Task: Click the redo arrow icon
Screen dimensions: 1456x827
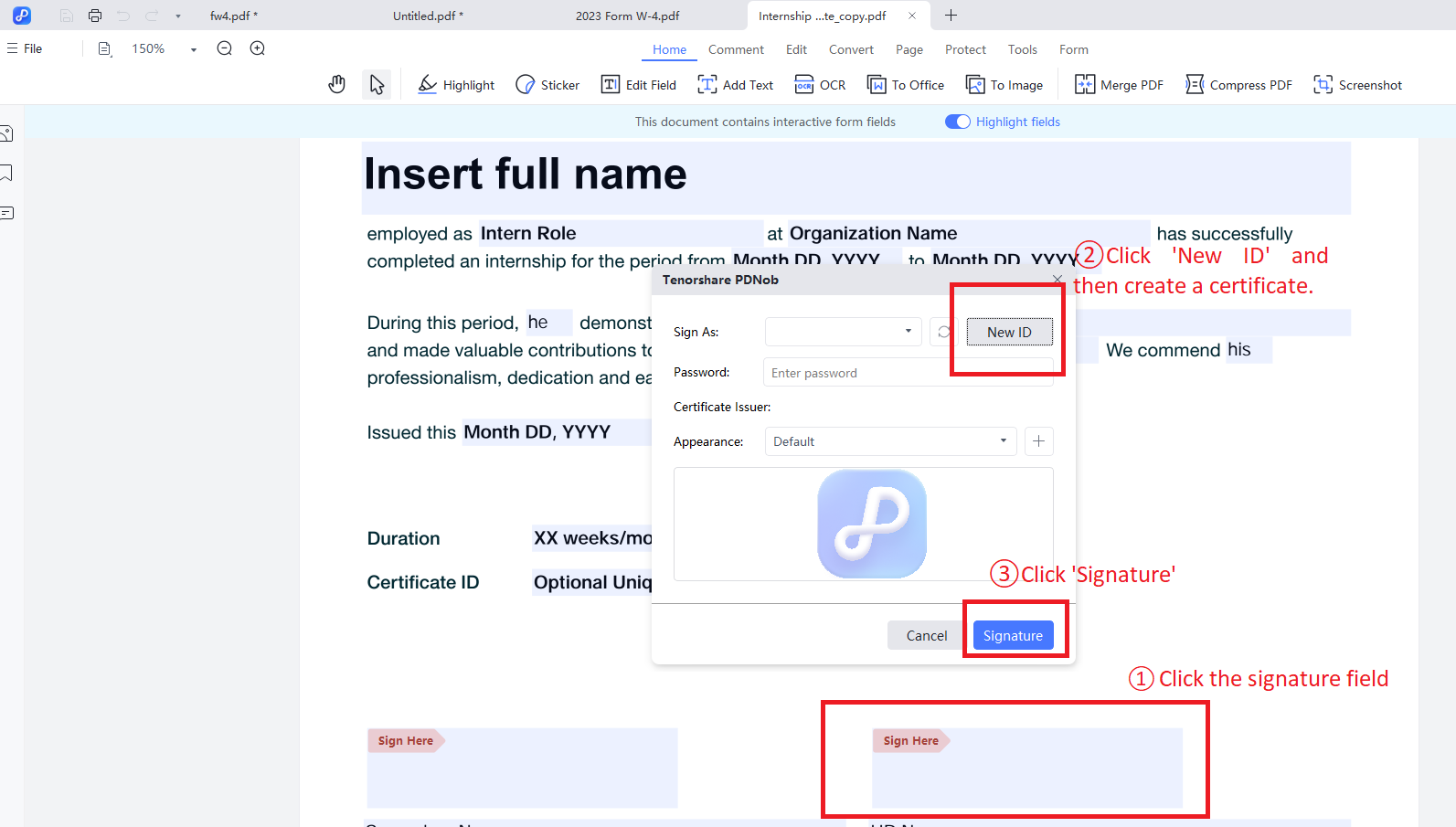Action: click(x=152, y=16)
